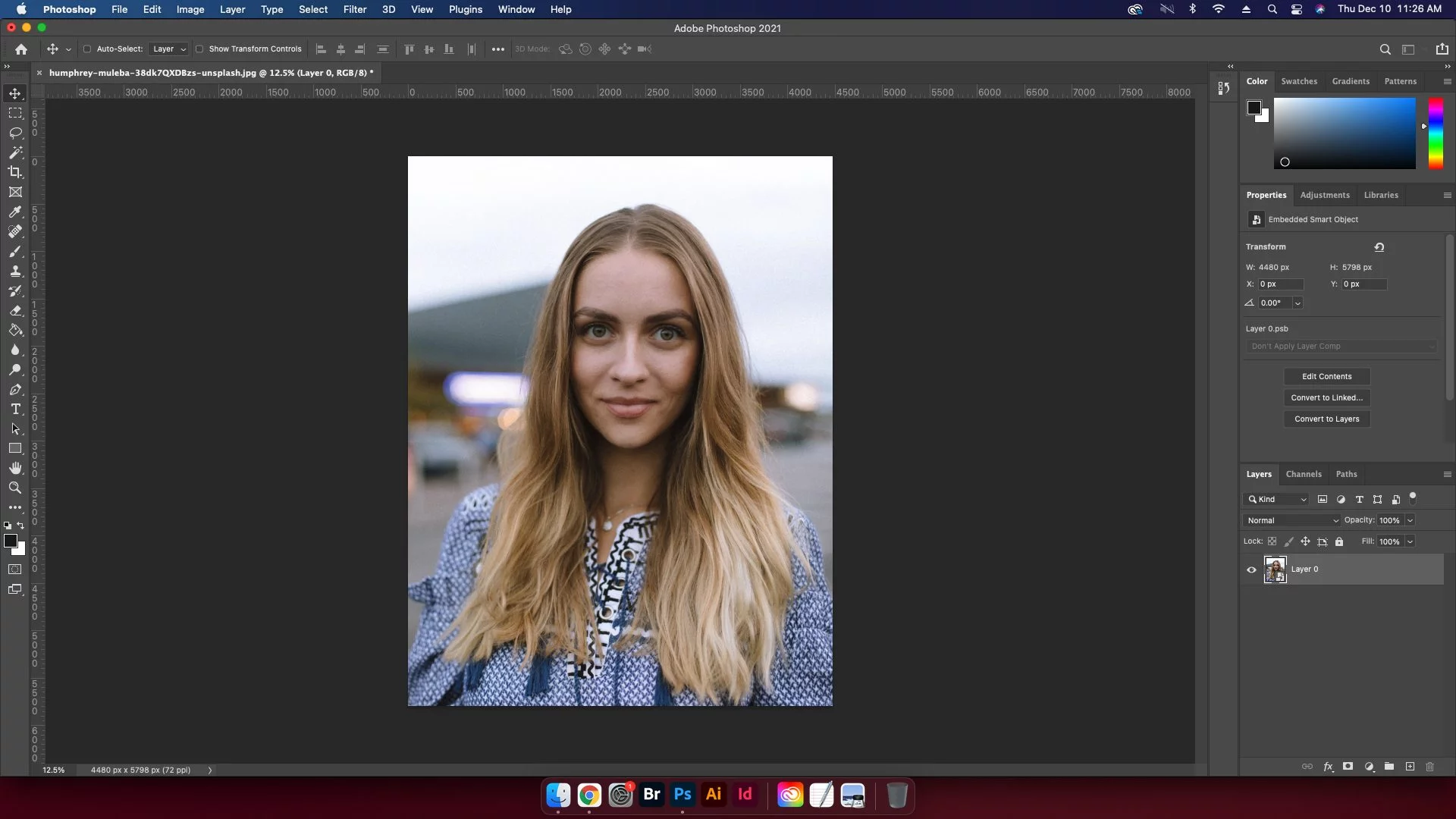Click the rainbow hue slider strip
Viewport: 1456px width, 819px height.
click(1436, 133)
